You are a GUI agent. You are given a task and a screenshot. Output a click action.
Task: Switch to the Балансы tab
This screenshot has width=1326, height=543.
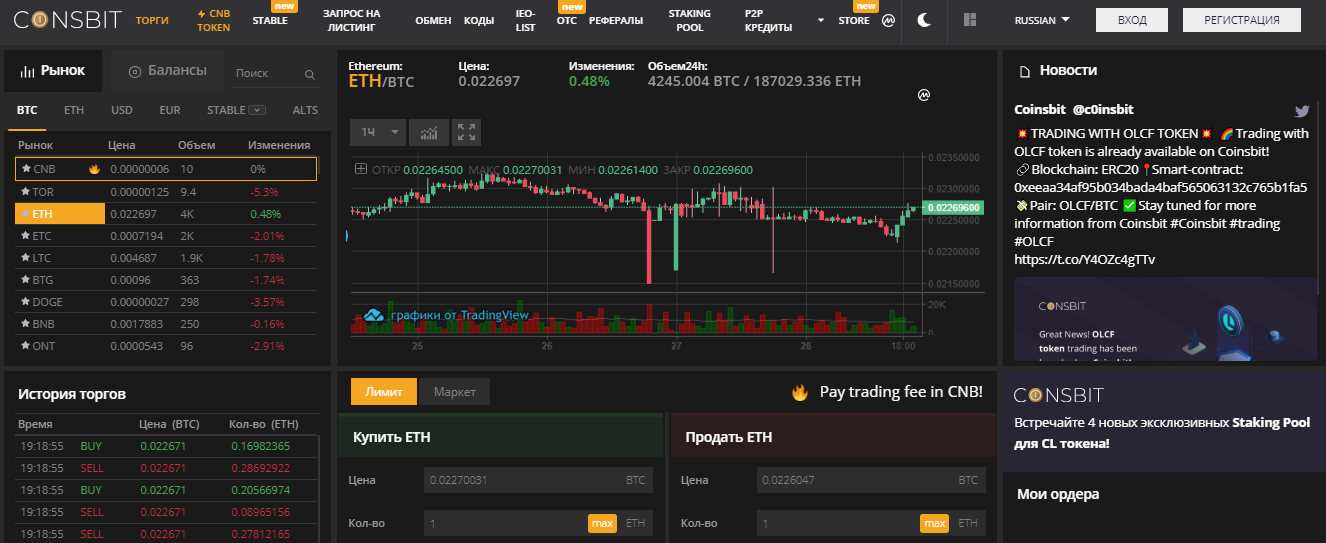click(167, 71)
